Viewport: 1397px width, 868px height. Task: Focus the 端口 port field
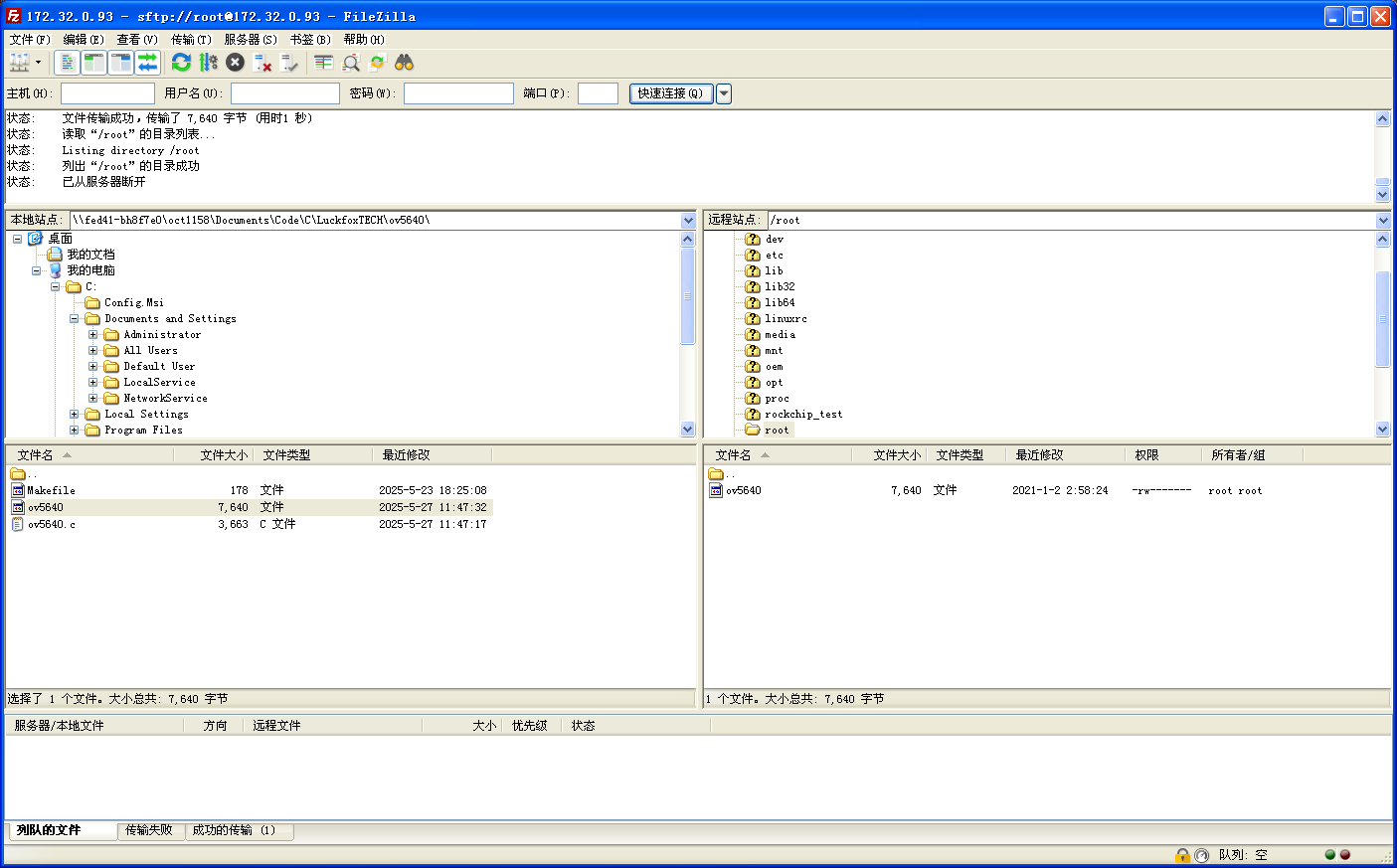coord(598,93)
